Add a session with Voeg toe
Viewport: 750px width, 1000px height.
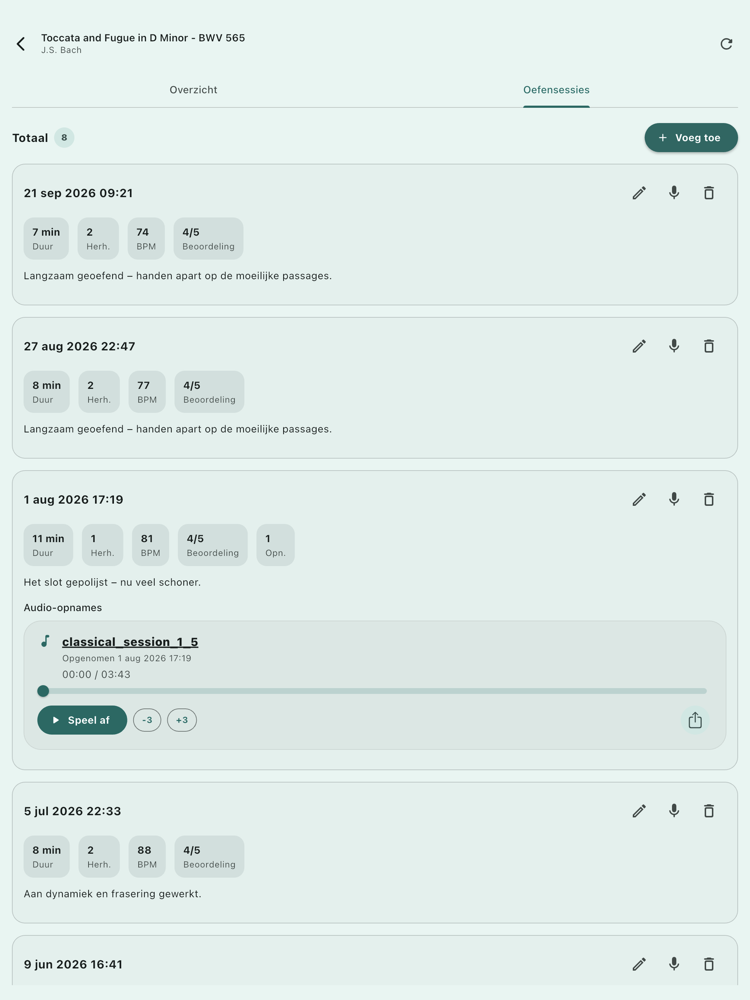[x=691, y=138]
